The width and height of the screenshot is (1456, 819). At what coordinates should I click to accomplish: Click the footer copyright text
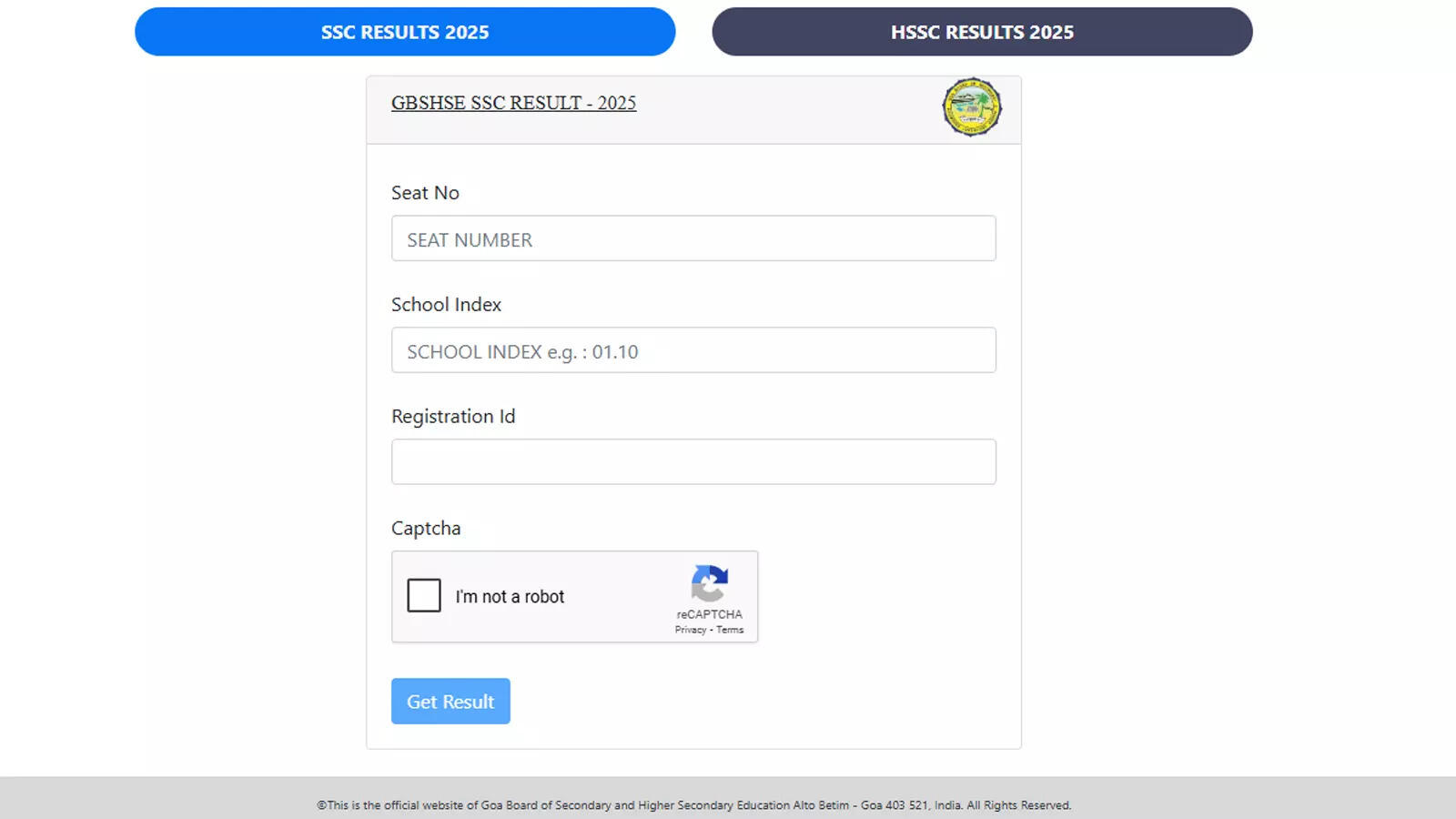[x=694, y=805]
